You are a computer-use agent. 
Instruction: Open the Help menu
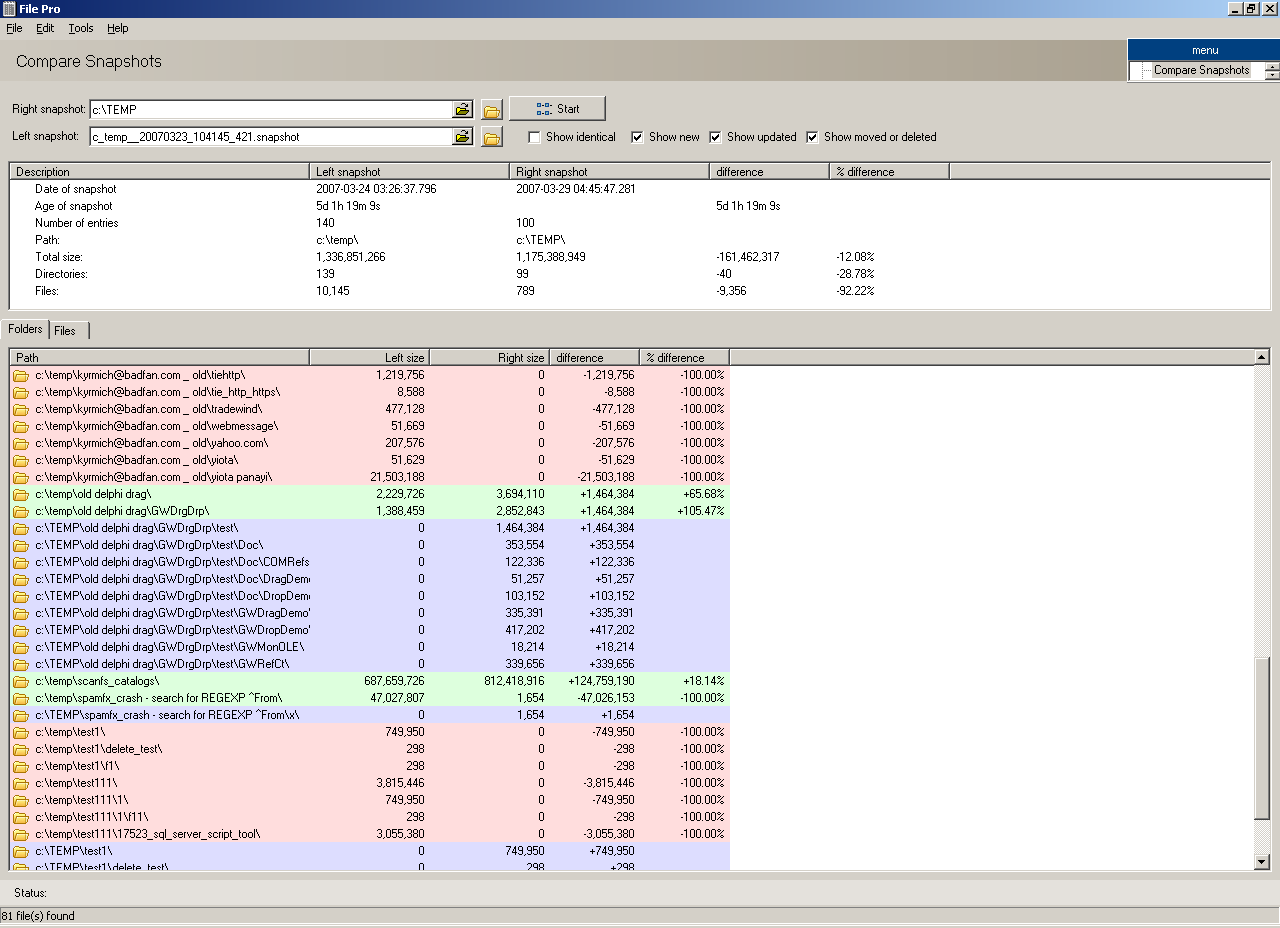[x=117, y=28]
